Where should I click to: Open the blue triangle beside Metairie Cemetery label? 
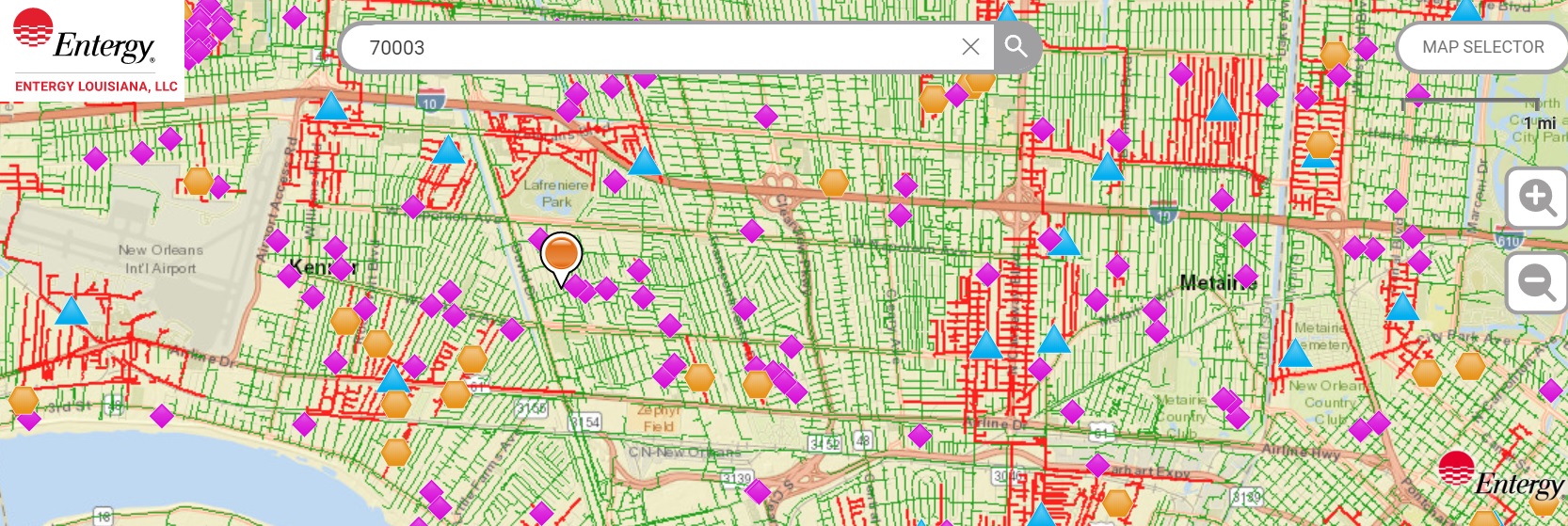coord(1296,353)
